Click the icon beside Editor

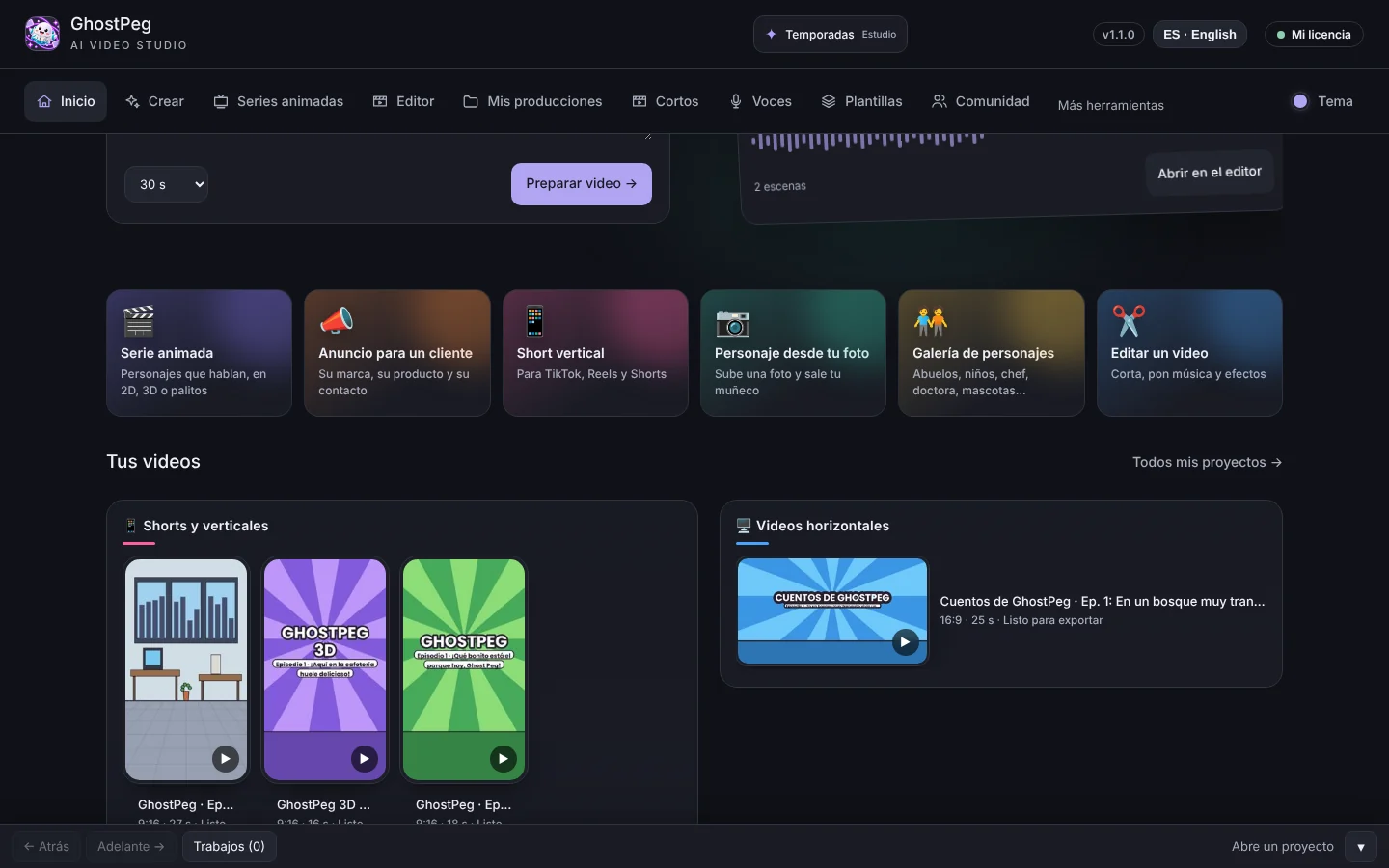click(380, 101)
